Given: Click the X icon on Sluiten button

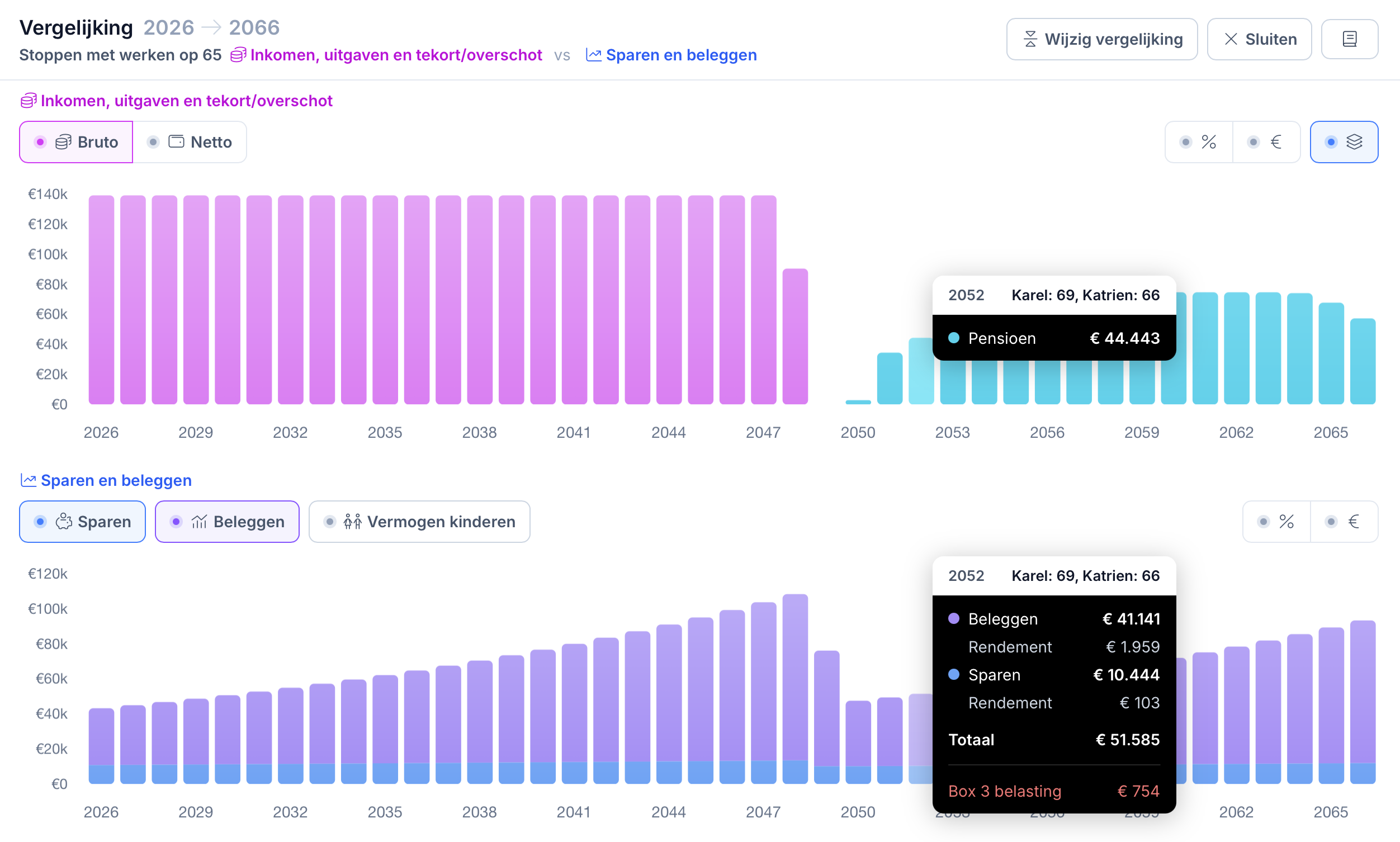Looking at the screenshot, I should click(1231, 39).
